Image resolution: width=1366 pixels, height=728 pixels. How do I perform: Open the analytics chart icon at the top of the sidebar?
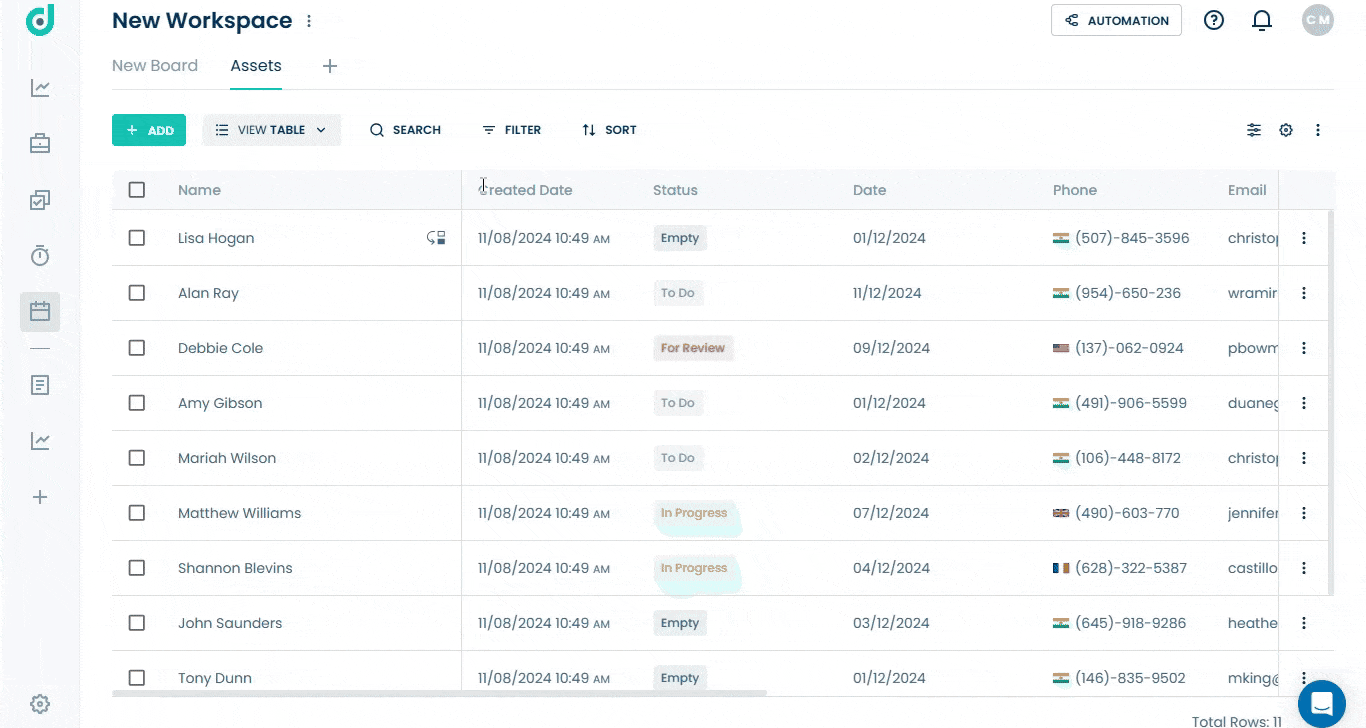pyautogui.click(x=40, y=88)
